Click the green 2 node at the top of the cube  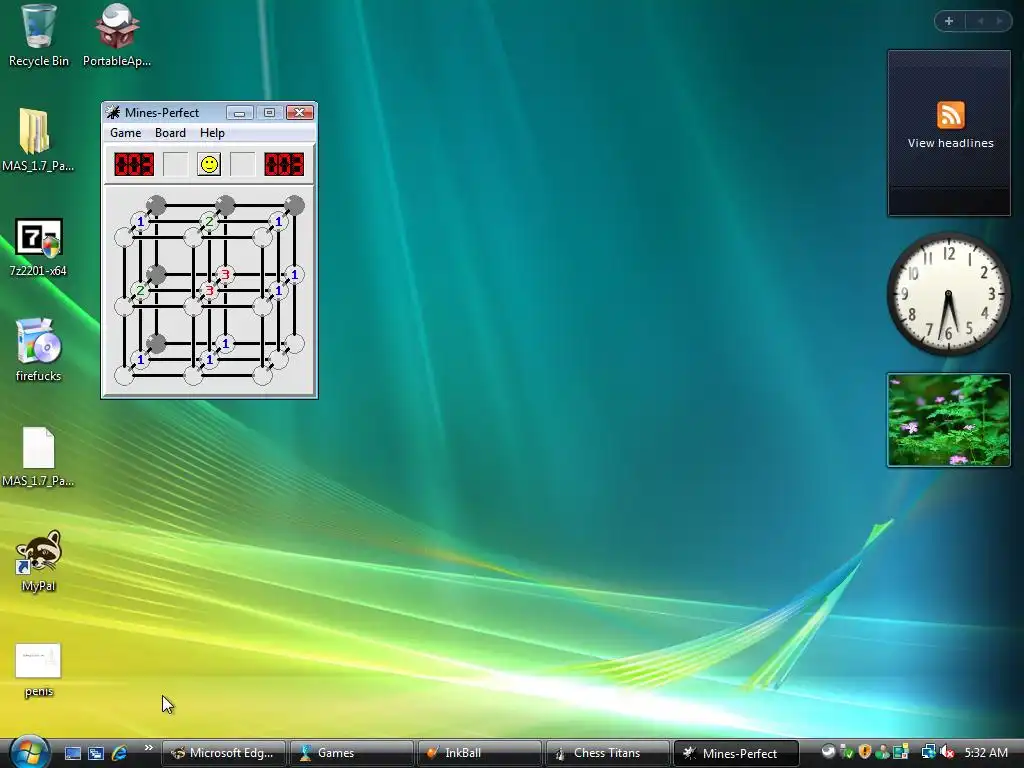(209, 222)
